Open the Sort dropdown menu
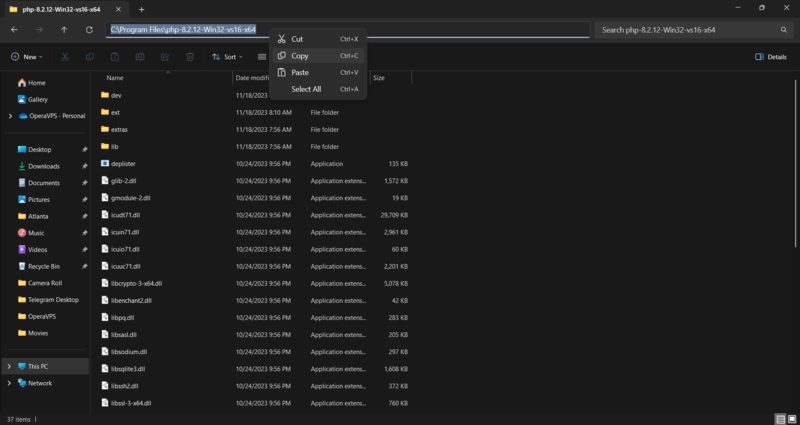 coord(227,57)
